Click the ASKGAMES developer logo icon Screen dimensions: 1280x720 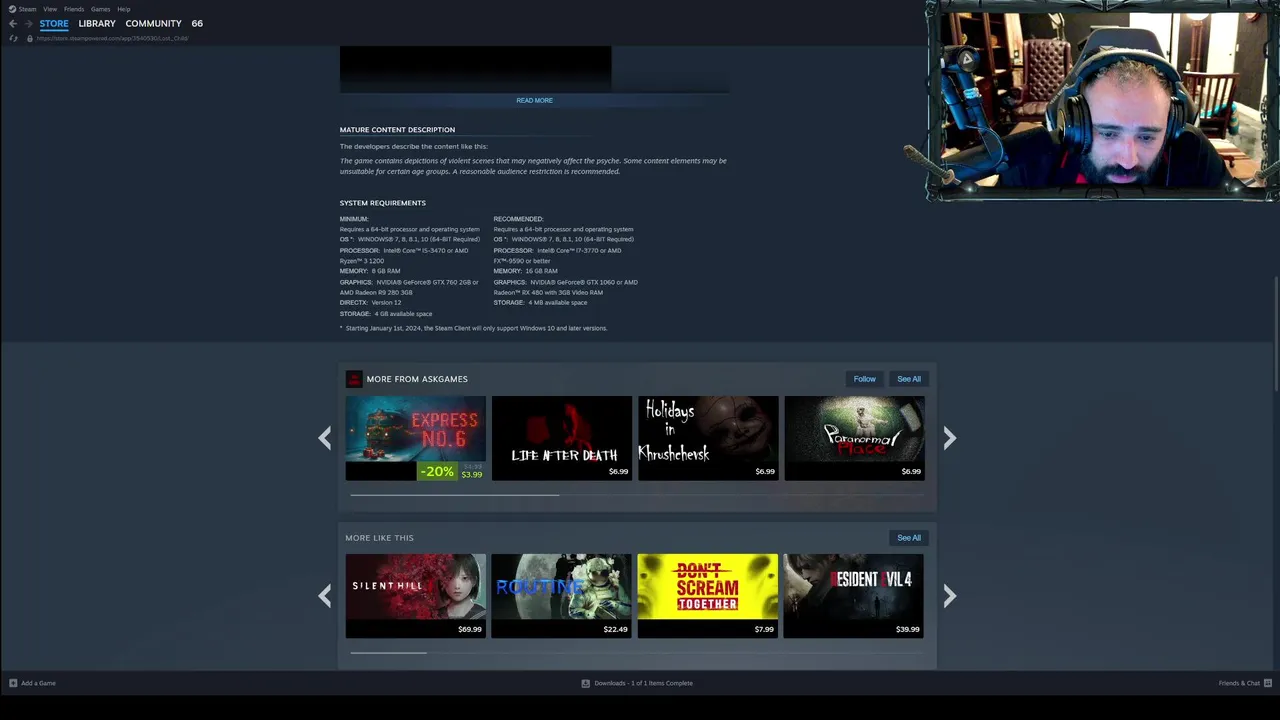(353, 379)
